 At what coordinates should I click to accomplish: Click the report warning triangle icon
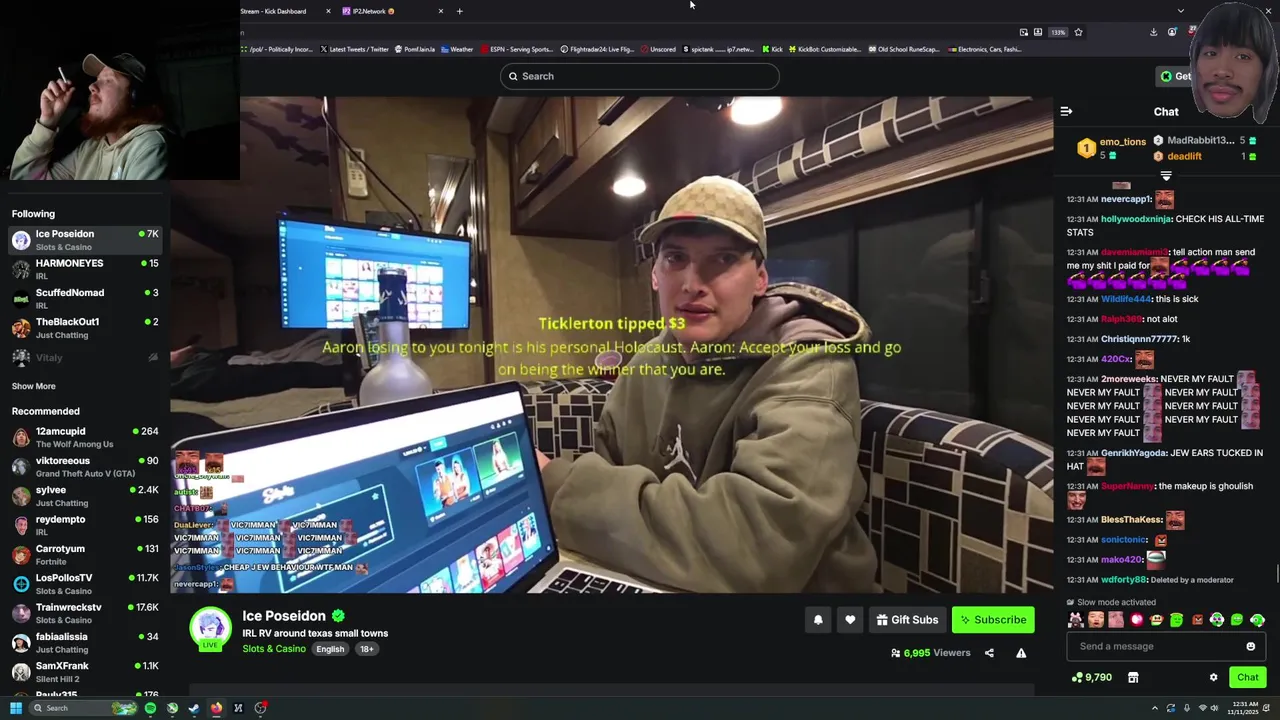[x=1021, y=653]
